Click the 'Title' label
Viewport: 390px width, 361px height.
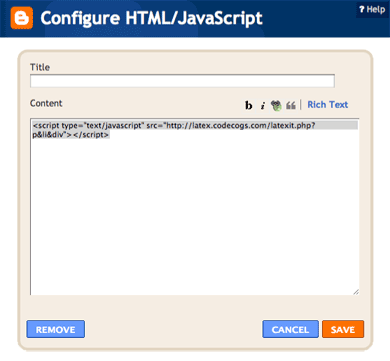pos(40,67)
